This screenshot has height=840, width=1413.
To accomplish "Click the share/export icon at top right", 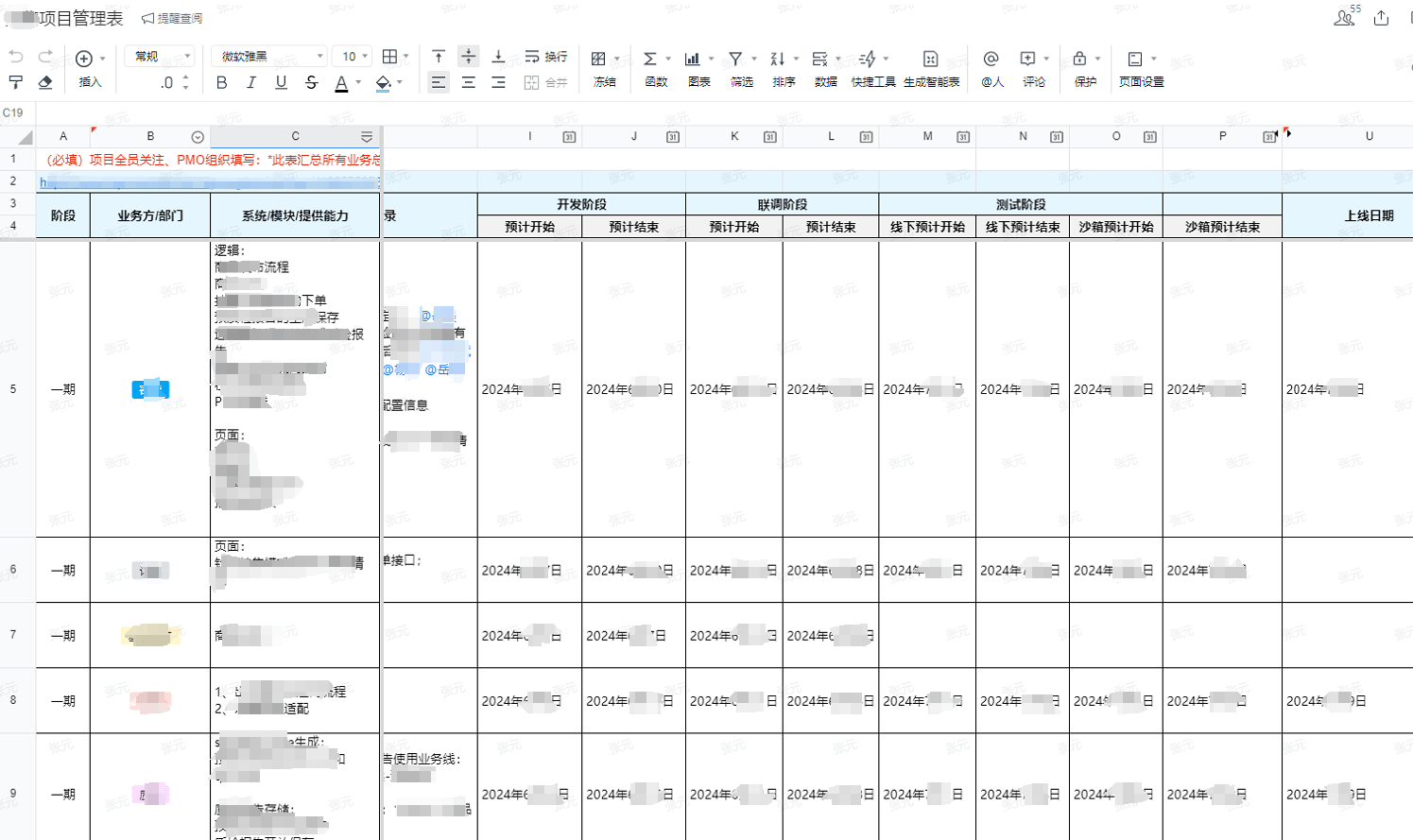I will (x=1382, y=18).
